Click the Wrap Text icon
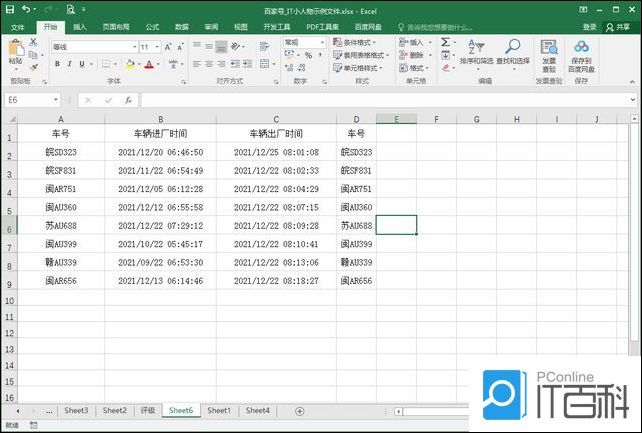 point(264,46)
